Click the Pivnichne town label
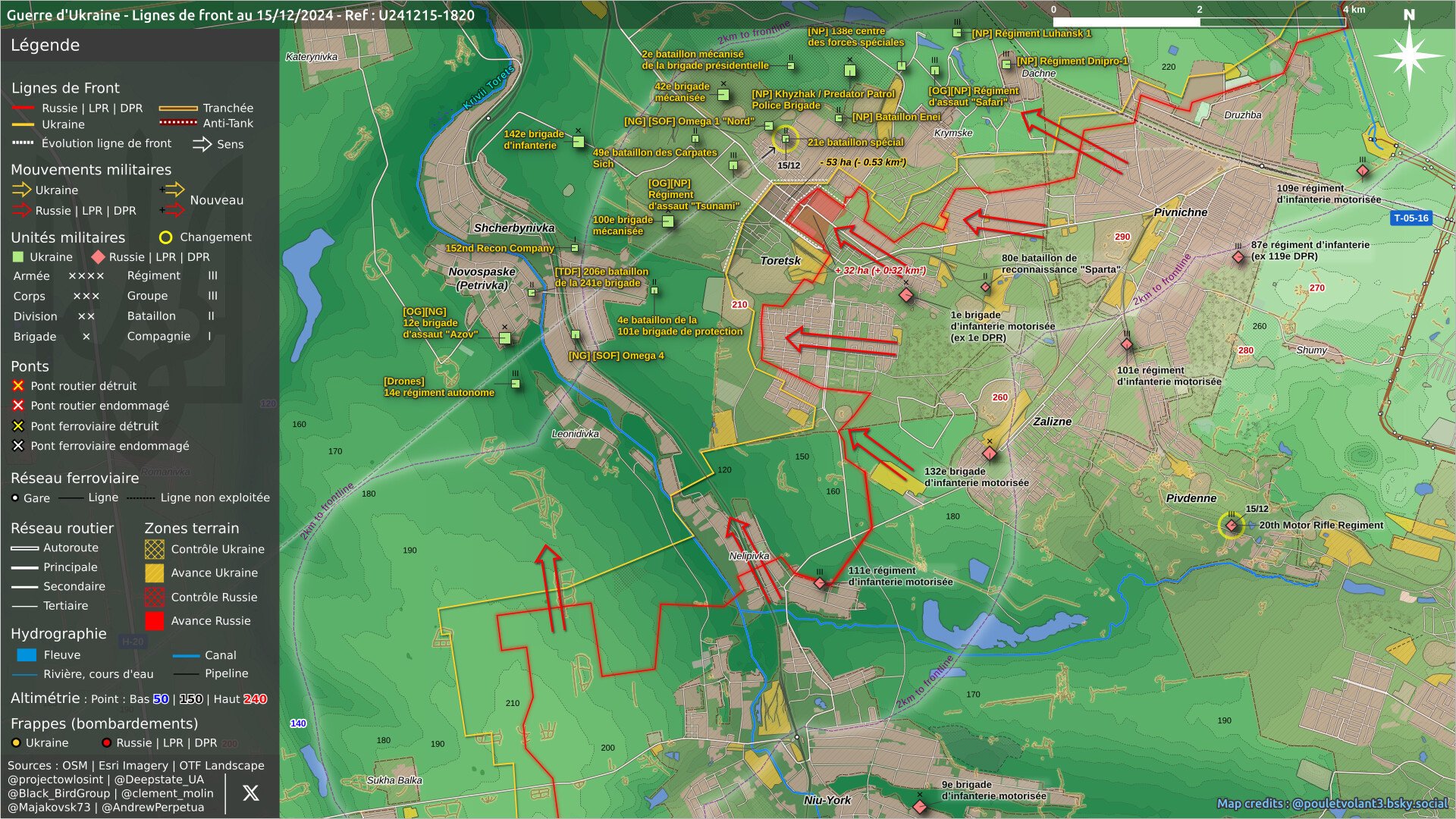This screenshot has height=819, width=1456. 1181,212
